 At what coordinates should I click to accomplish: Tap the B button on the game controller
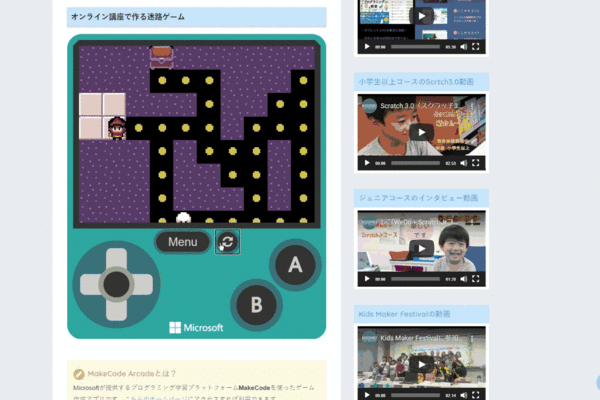pyautogui.click(x=256, y=305)
